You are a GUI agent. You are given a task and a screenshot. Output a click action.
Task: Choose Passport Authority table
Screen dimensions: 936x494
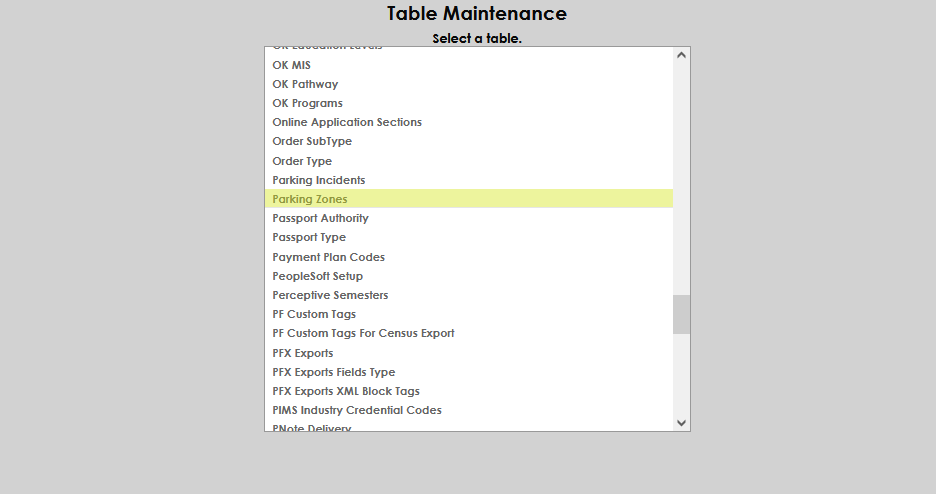tap(320, 218)
